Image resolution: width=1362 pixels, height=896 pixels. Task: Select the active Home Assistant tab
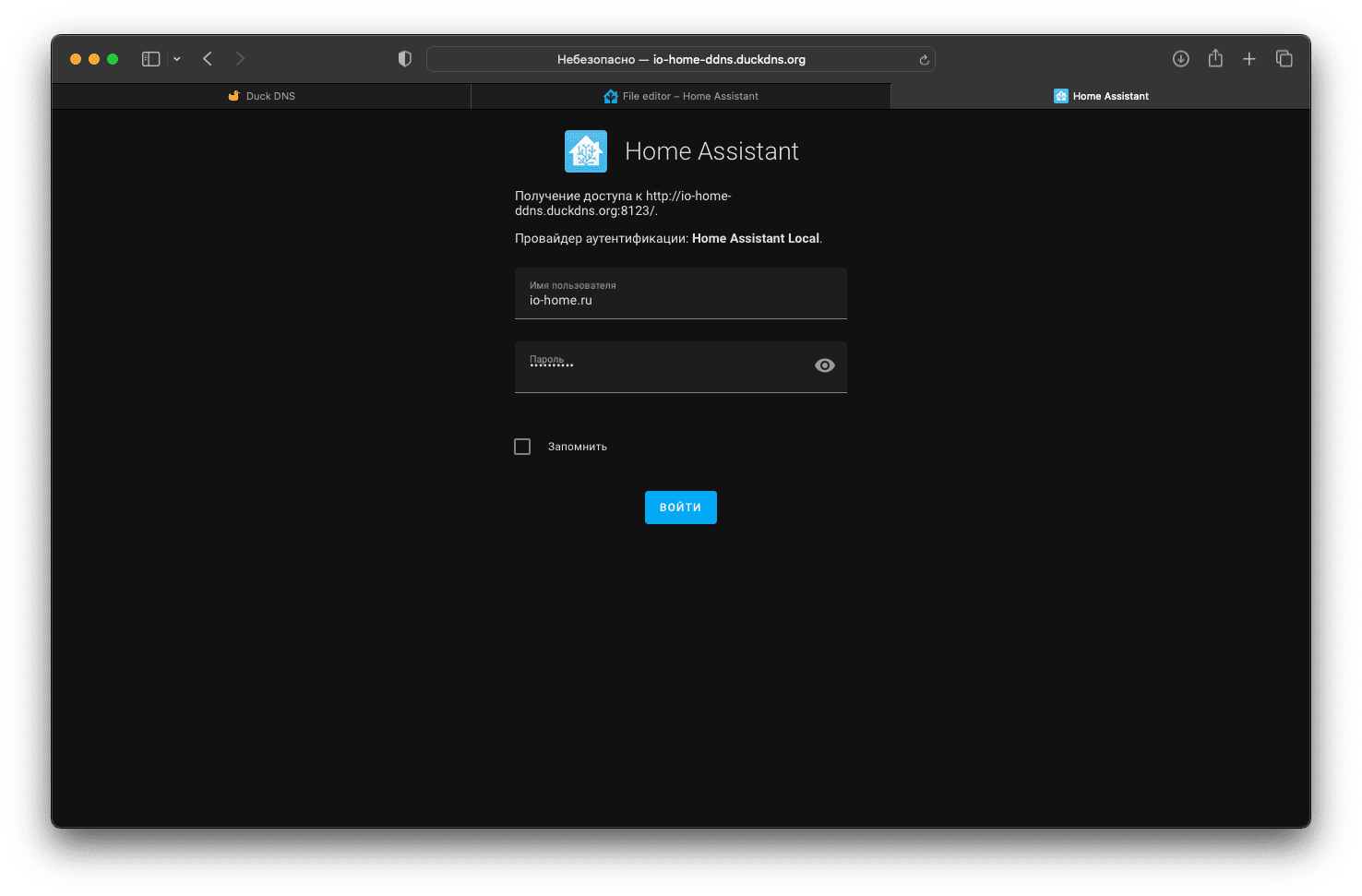point(1101,96)
